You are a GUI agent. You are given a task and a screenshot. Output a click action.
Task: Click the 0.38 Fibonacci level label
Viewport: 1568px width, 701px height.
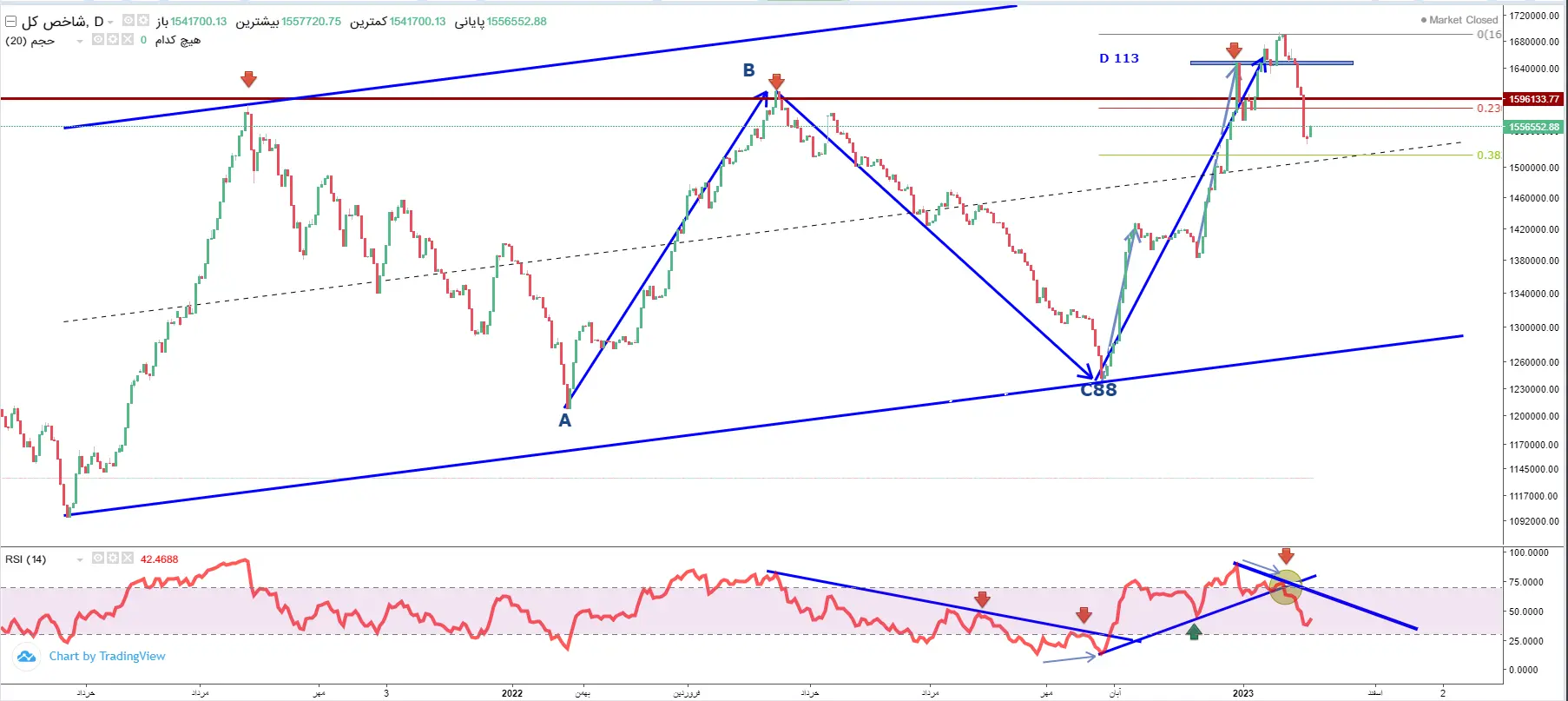click(x=1488, y=155)
